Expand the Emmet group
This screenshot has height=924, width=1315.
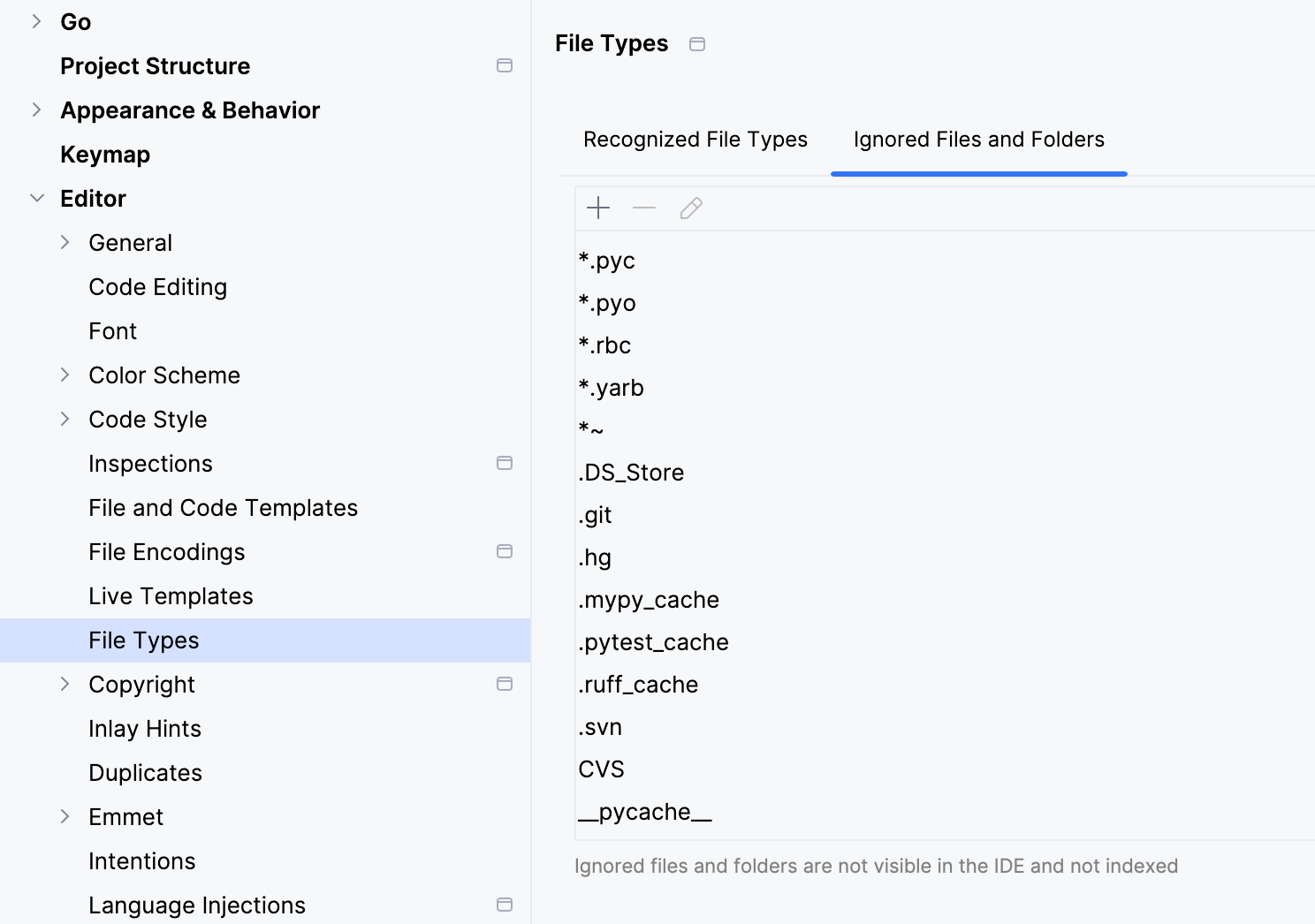pos(65,816)
